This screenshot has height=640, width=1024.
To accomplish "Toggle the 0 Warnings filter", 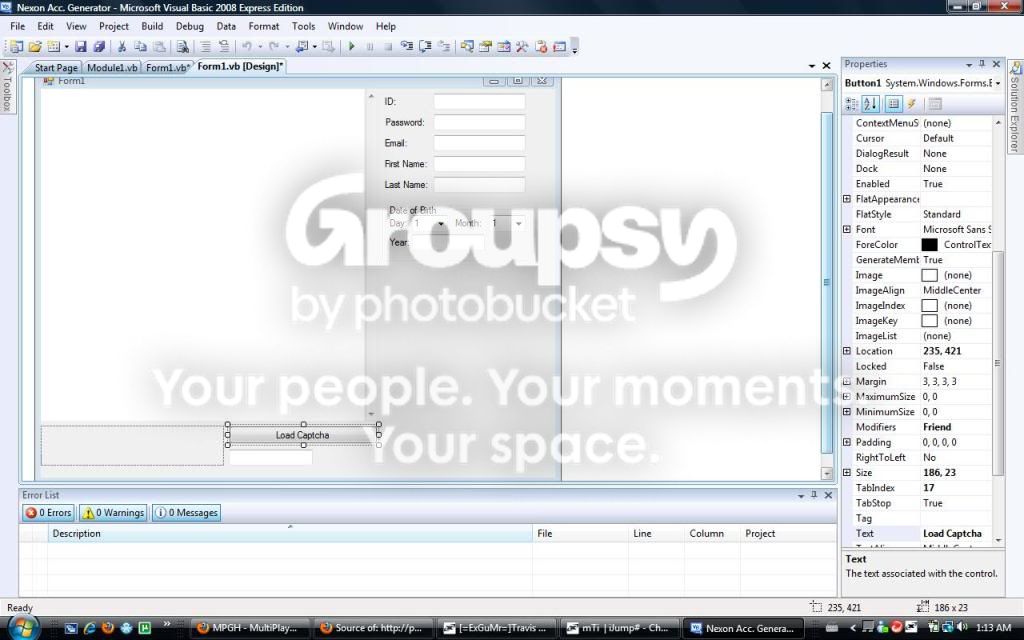I will (x=112, y=513).
